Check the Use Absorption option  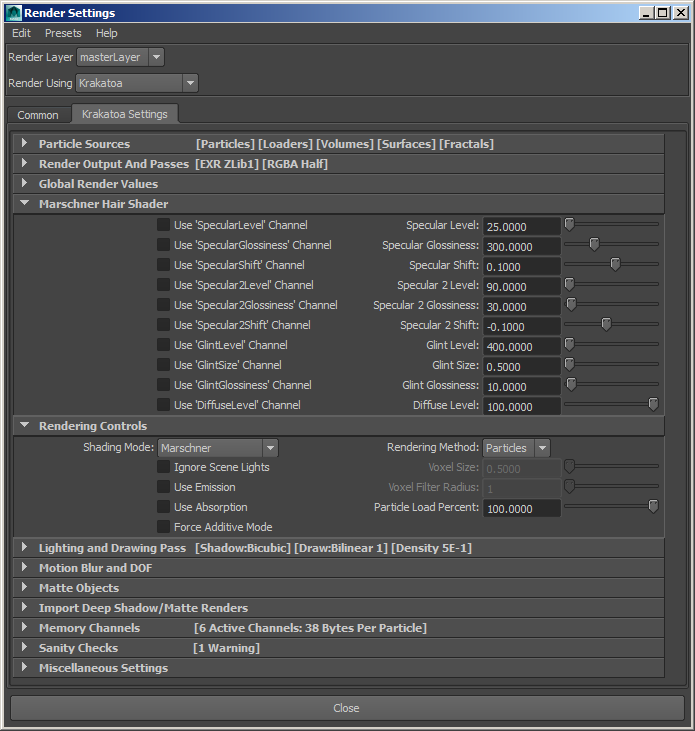click(x=163, y=507)
